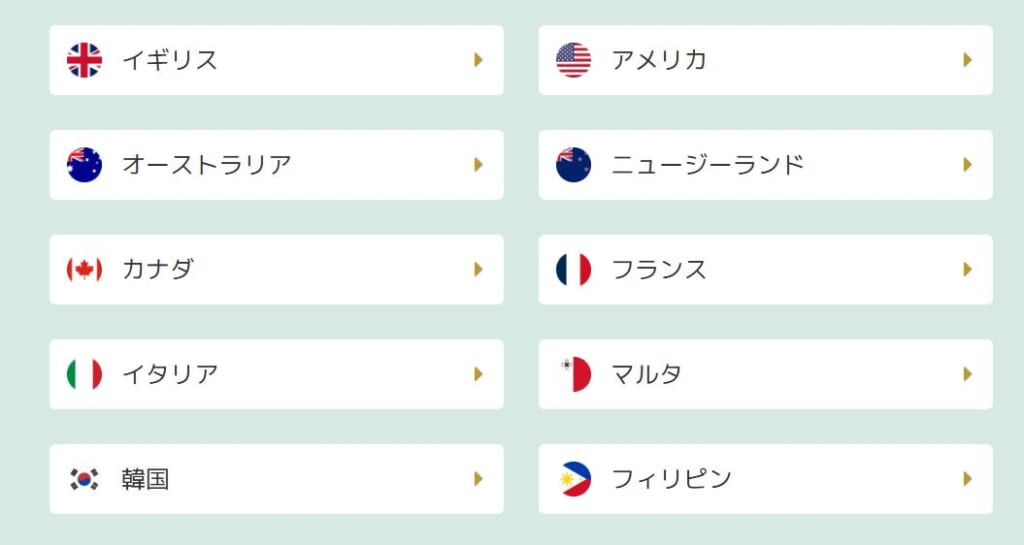Select the フランス text label
1024x545 pixels.
pos(659,269)
